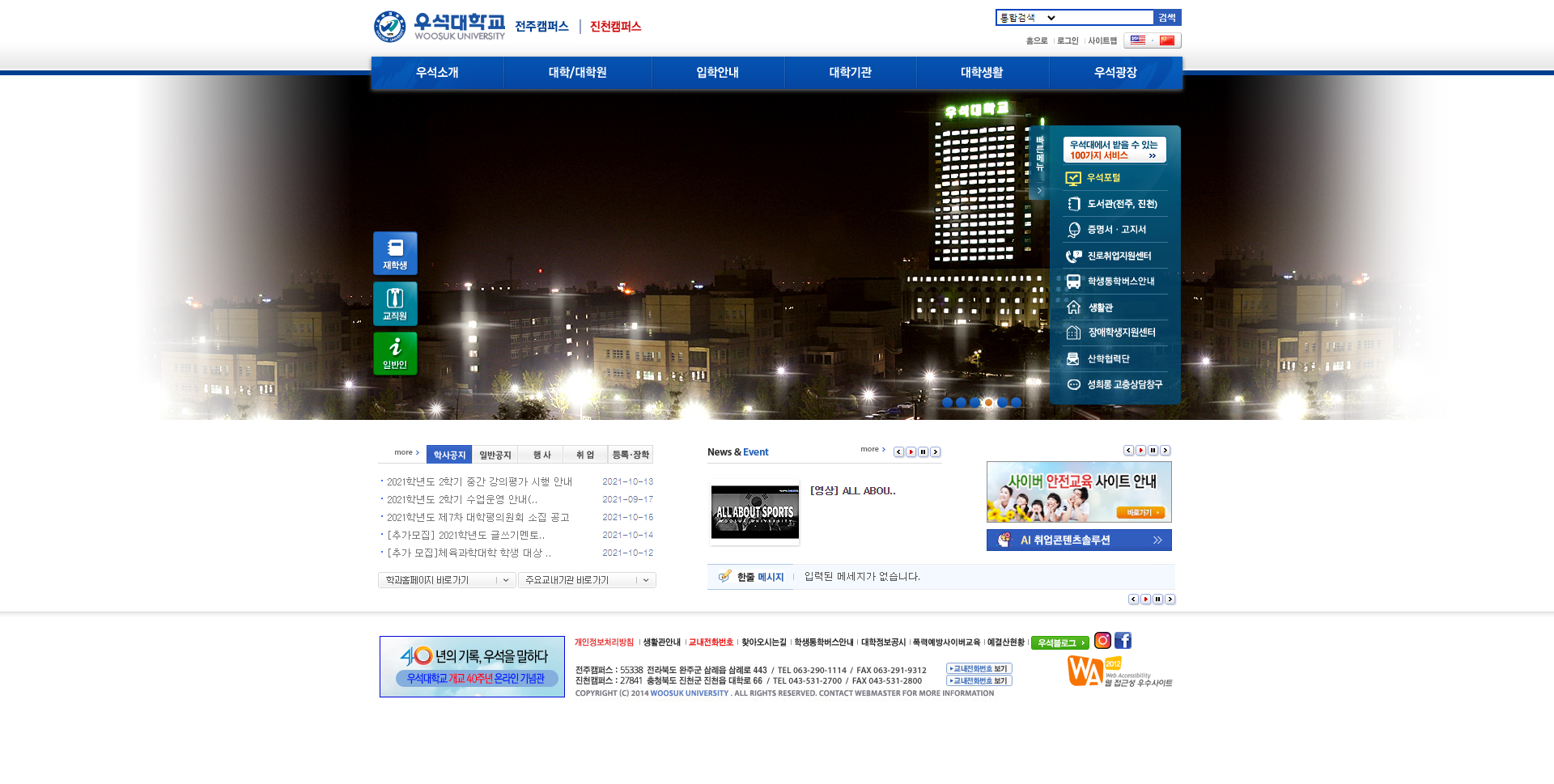Image resolution: width=1554 pixels, height=784 pixels.
Task: Open the 입학안내 main menu item
Action: [x=717, y=73]
